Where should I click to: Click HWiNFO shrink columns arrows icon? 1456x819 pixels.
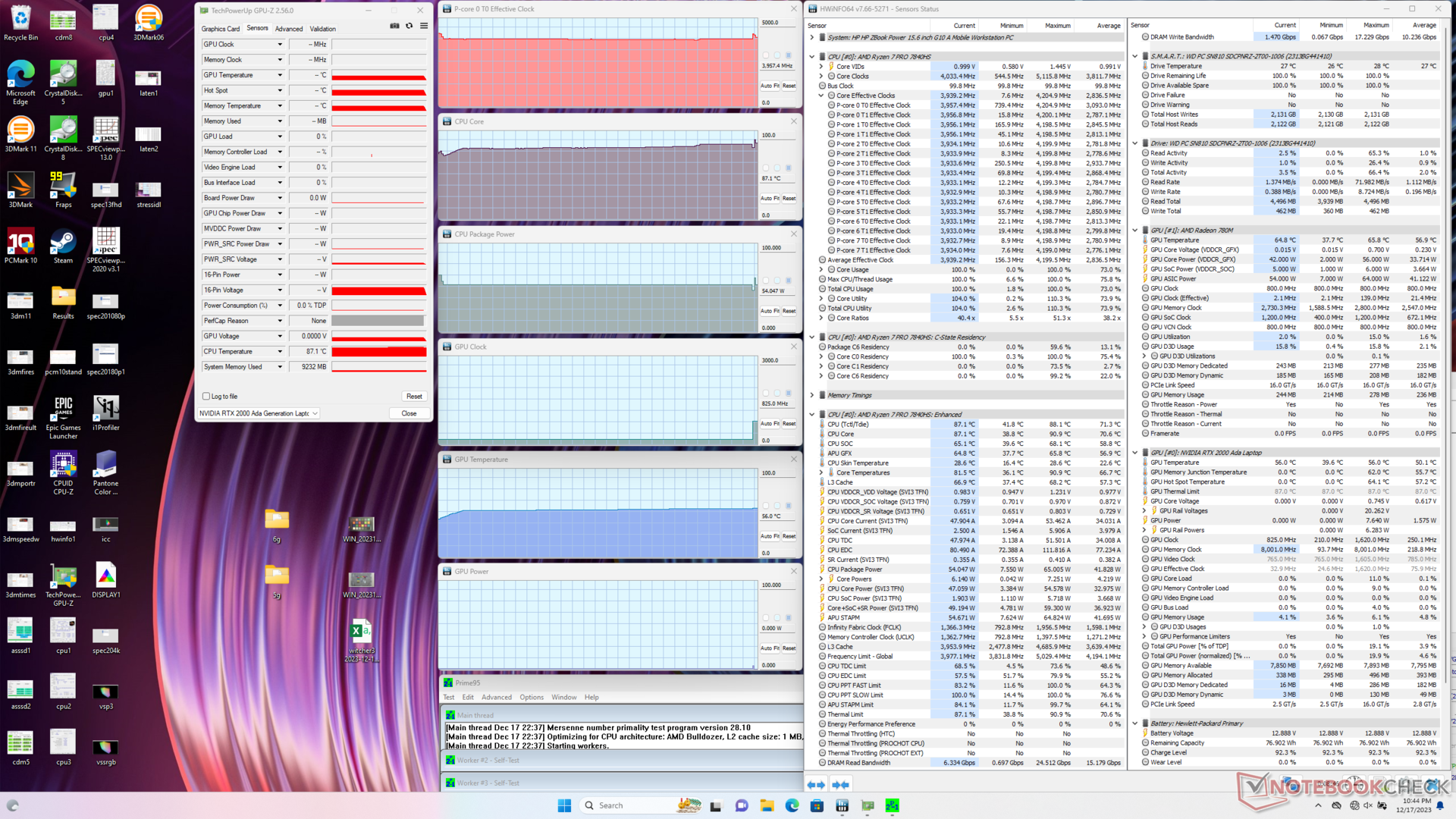pos(840,785)
